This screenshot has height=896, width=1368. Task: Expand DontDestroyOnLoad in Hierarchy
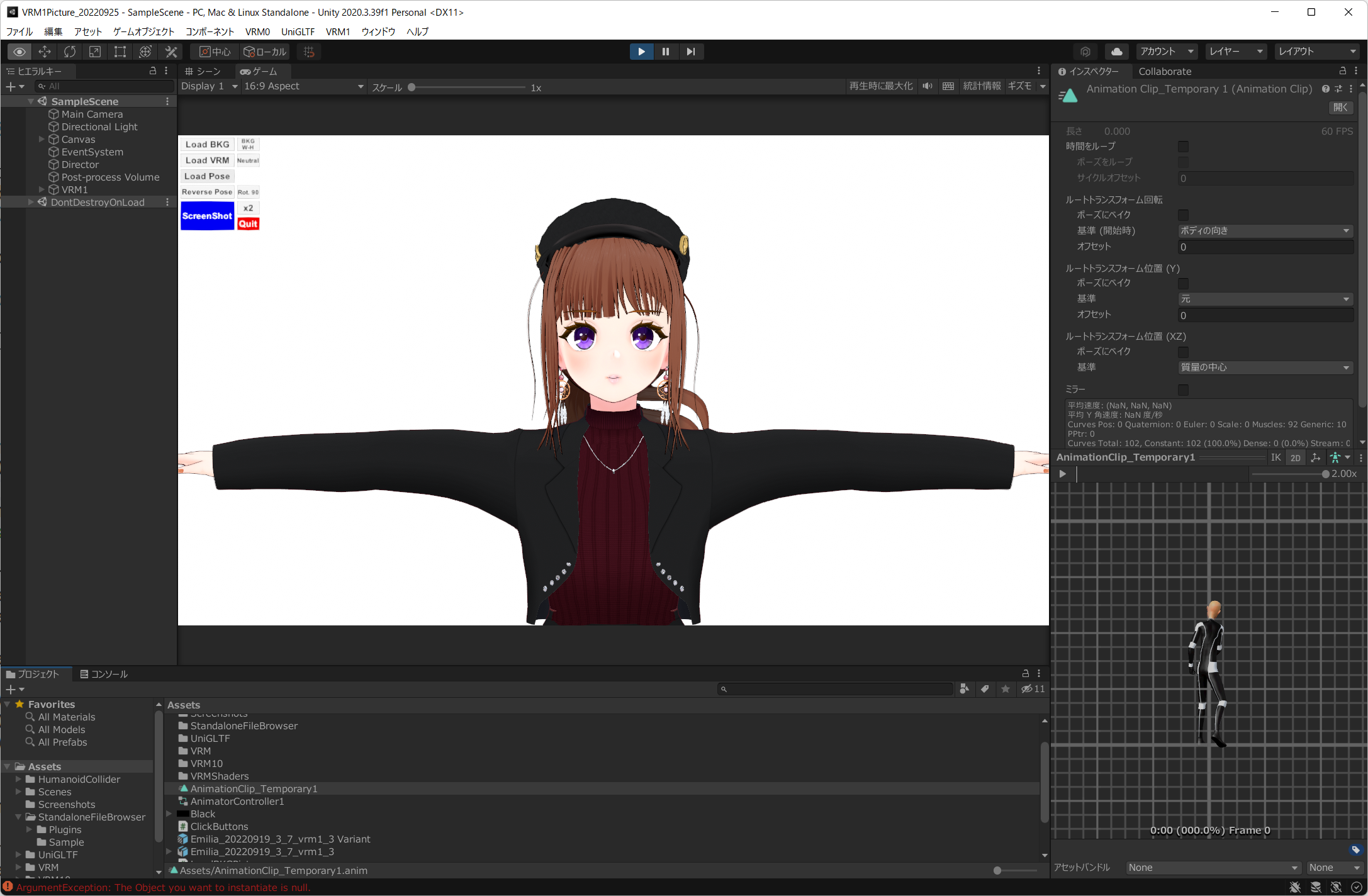coord(31,202)
